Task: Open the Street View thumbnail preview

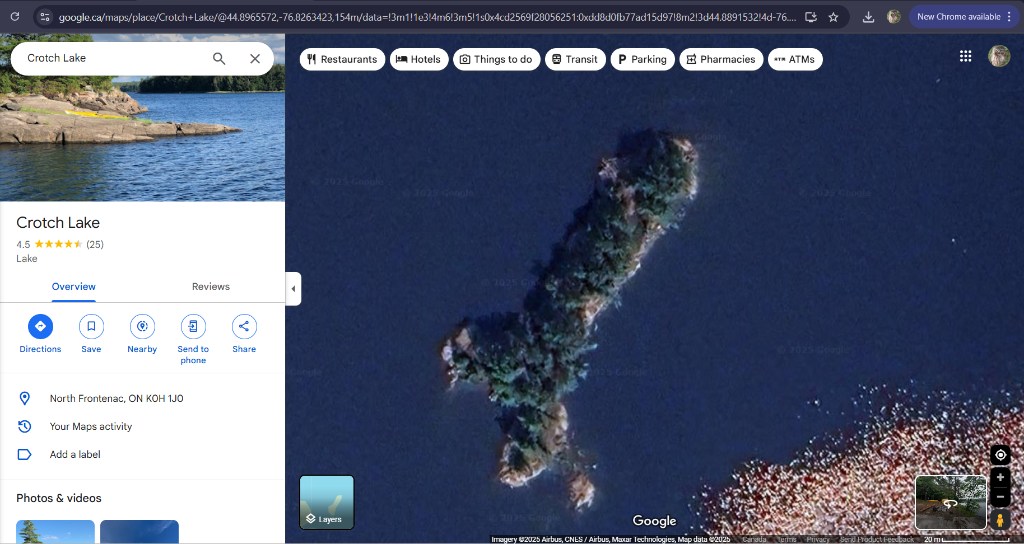Action: point(950,502)
